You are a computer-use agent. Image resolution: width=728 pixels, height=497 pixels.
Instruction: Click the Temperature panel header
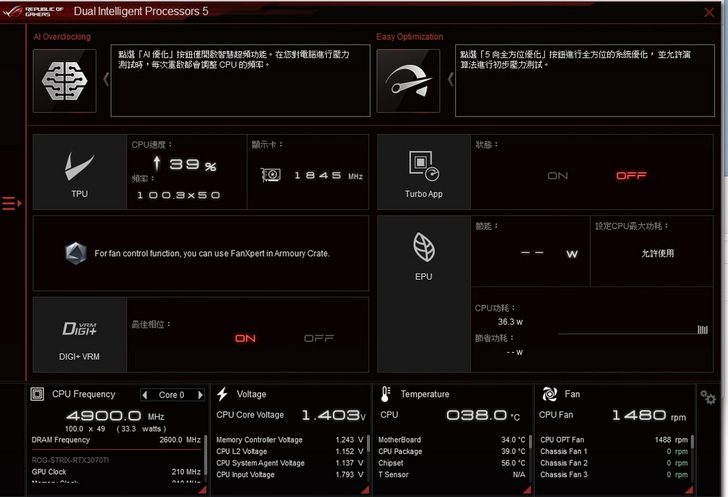(x=425, y=394)
